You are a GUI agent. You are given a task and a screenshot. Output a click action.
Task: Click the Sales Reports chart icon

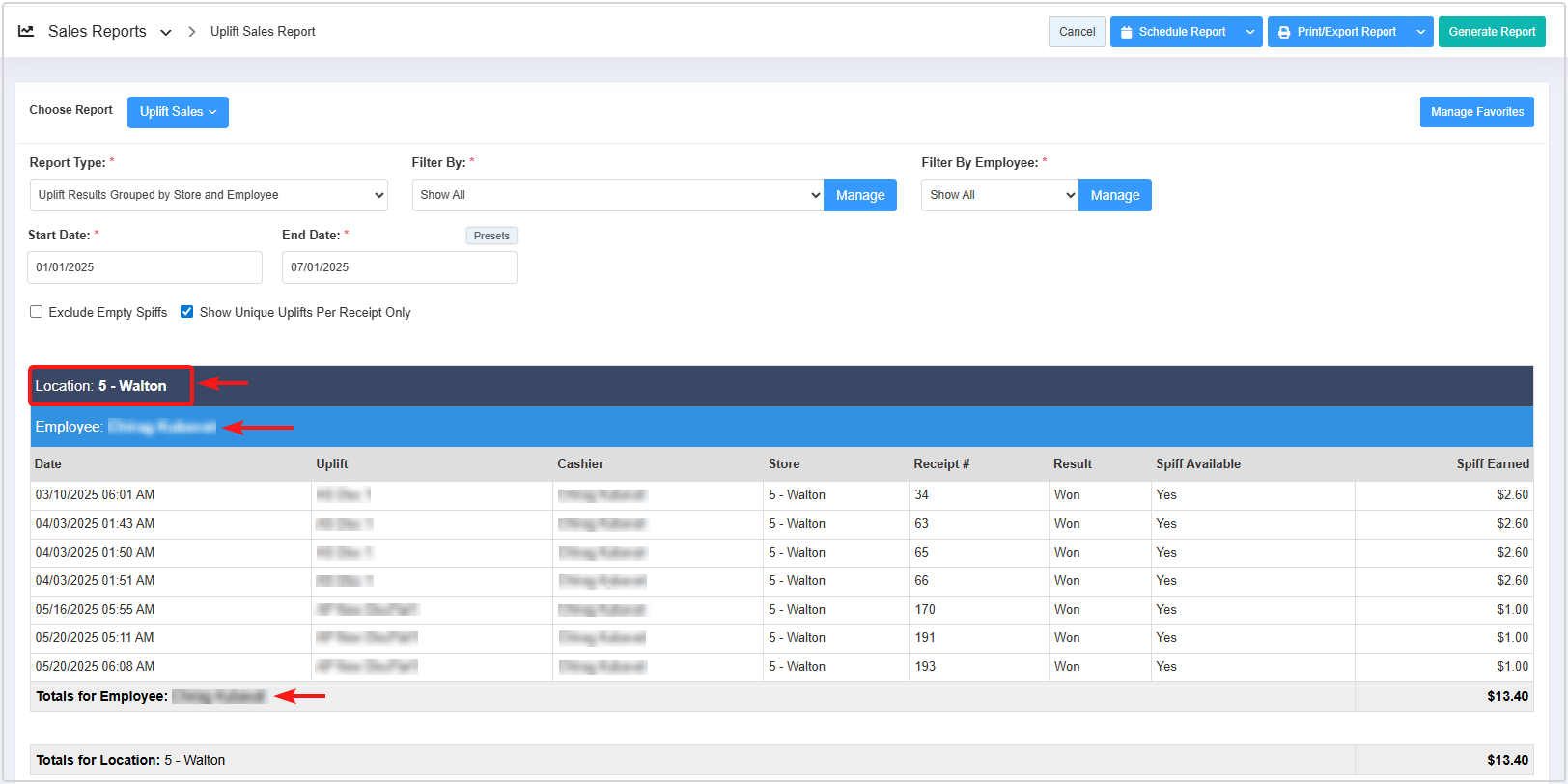pos(26,31)
